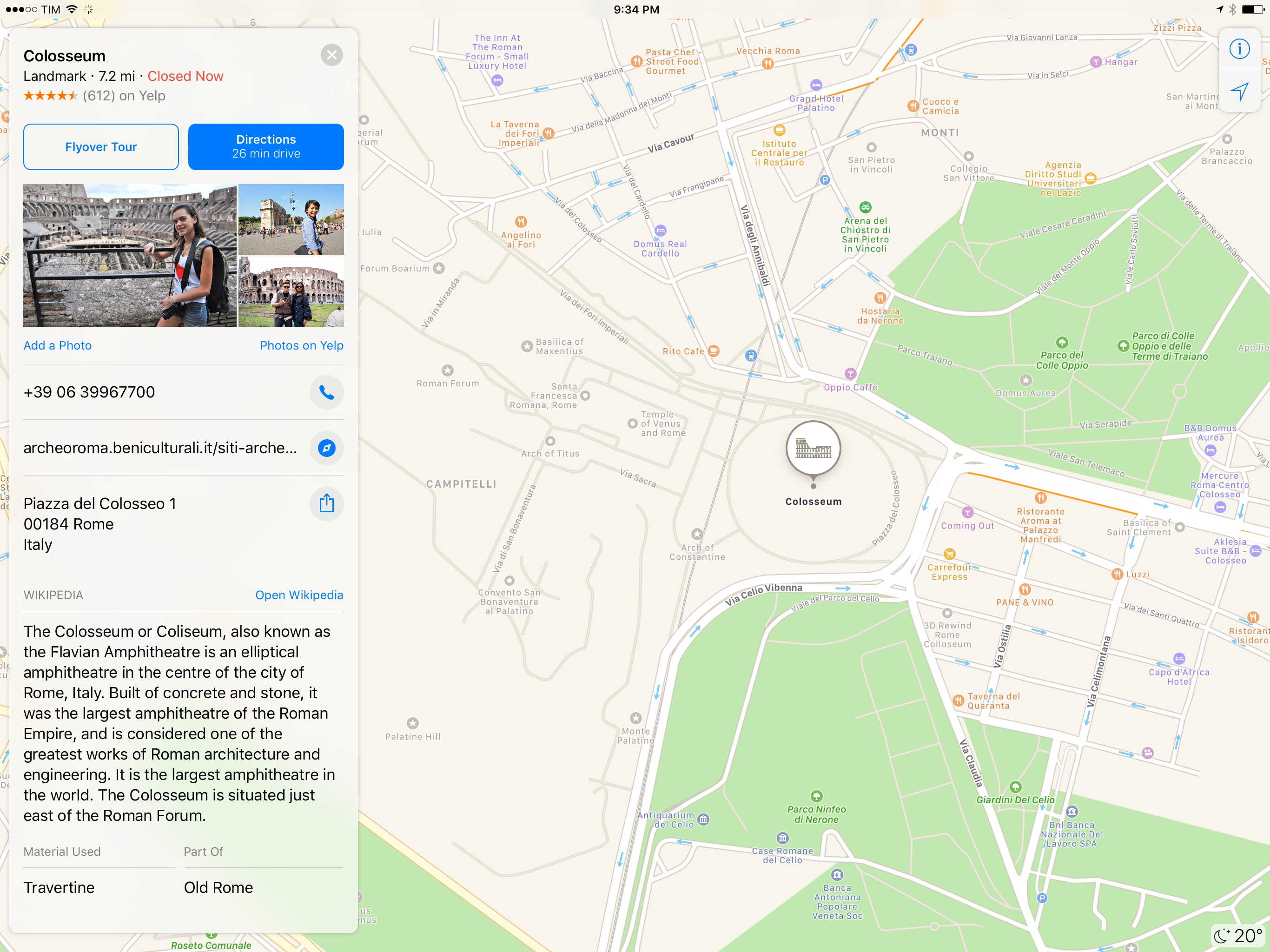Select Parco Ninfeo di Nerone pin
1270x952 pixels.
[x=816, y=796]
